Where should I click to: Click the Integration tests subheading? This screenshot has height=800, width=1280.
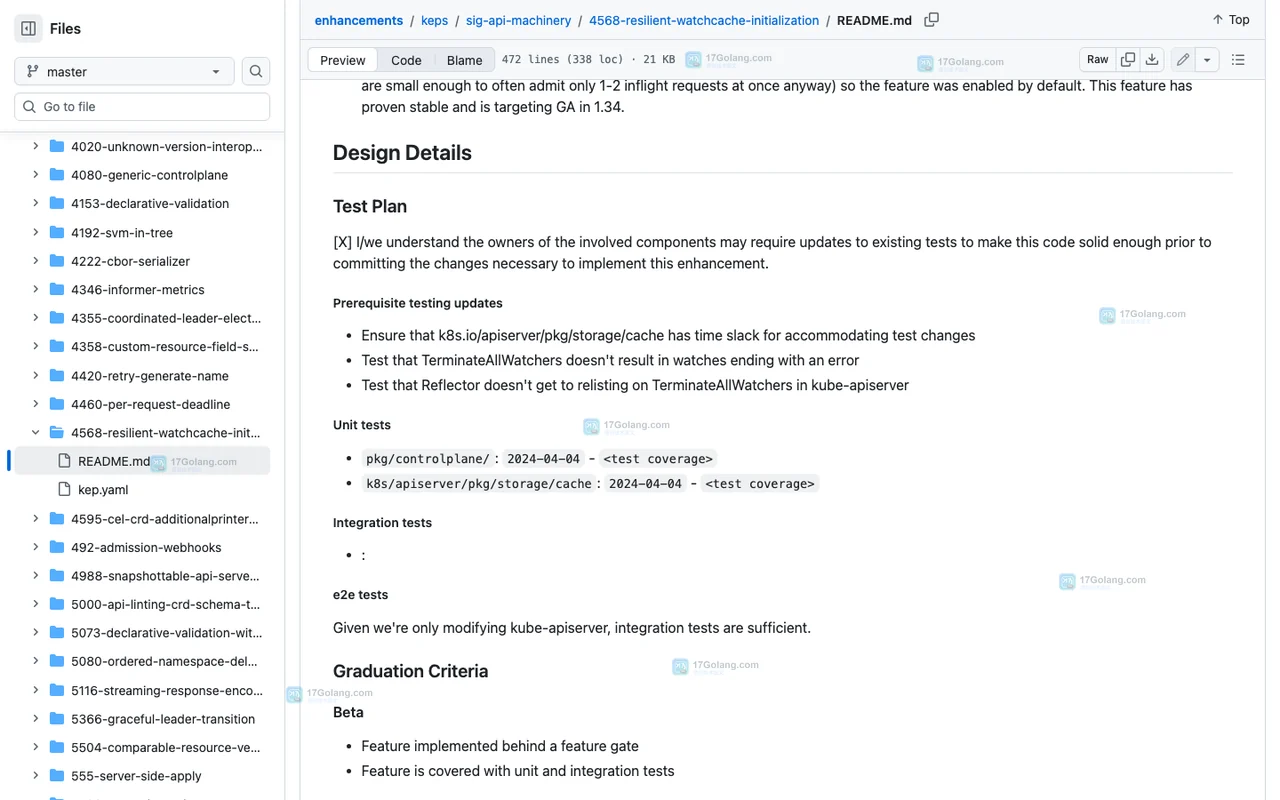[382, 523]
